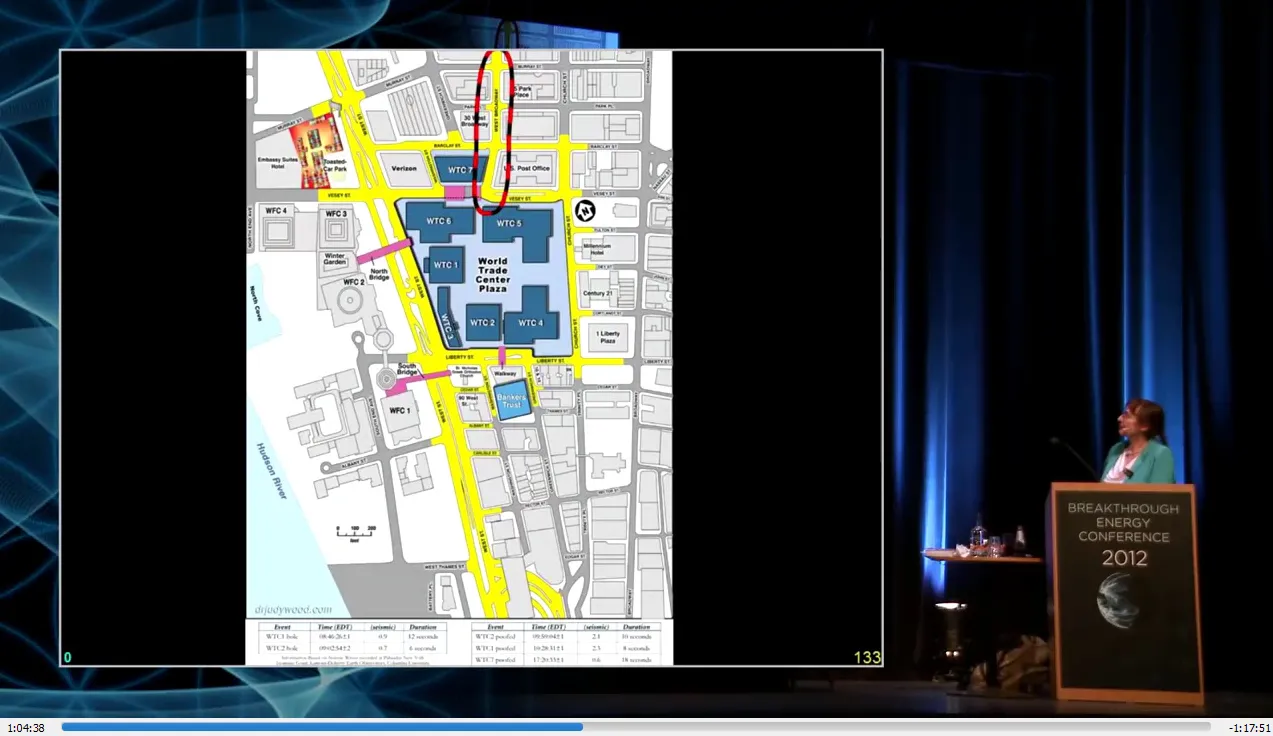Viewport: 1273px width, 736px height.
Task: Click the WFC 3 building label
Action: tap(336, 213)
